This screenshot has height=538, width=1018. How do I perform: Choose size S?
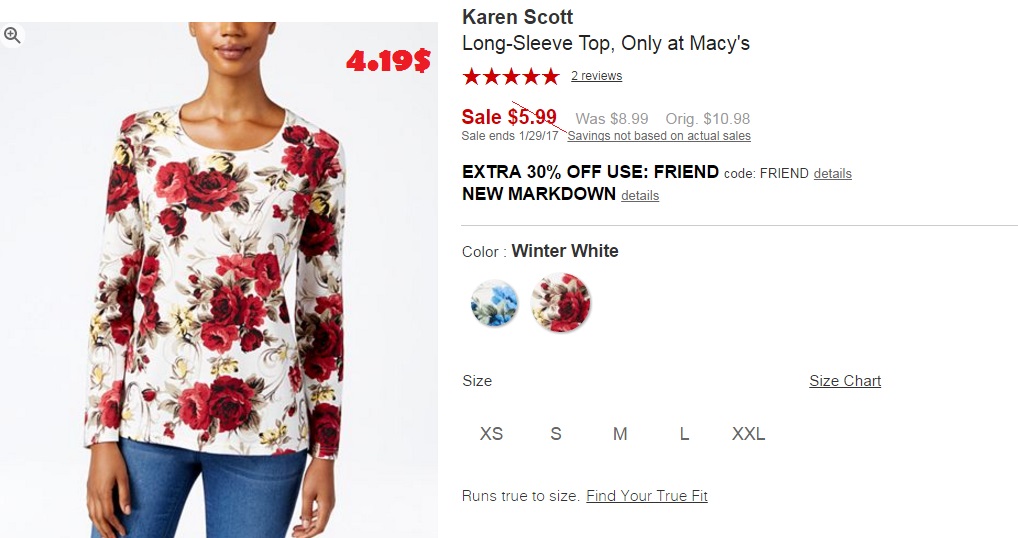556,434
